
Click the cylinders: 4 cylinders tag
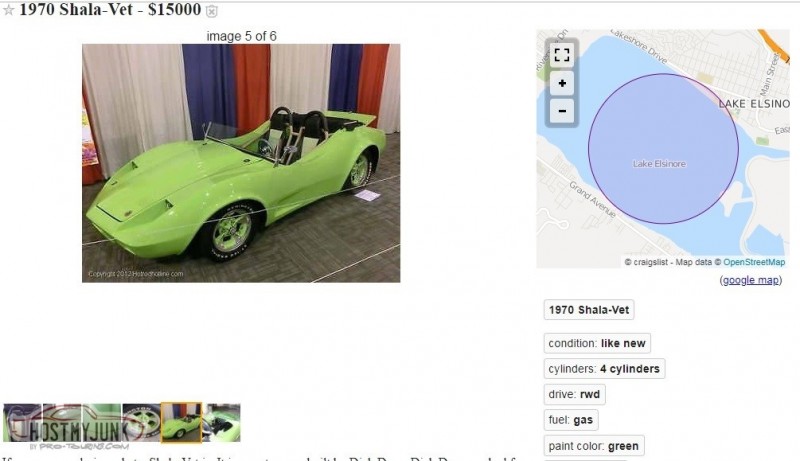(x=604, y=369)
